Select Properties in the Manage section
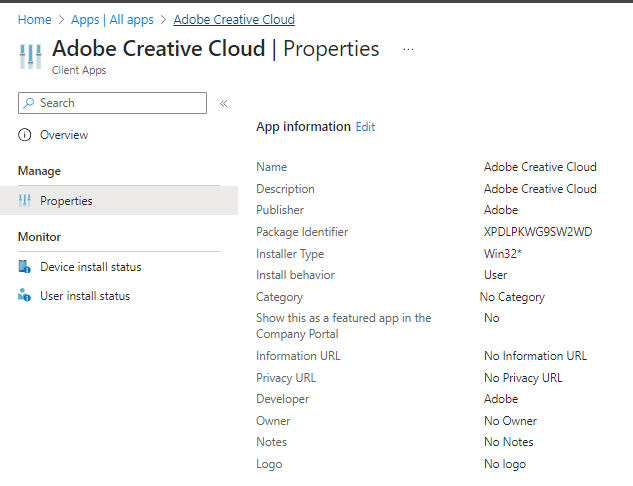Viewport: 633px width, 486px height. click(66, 201)
